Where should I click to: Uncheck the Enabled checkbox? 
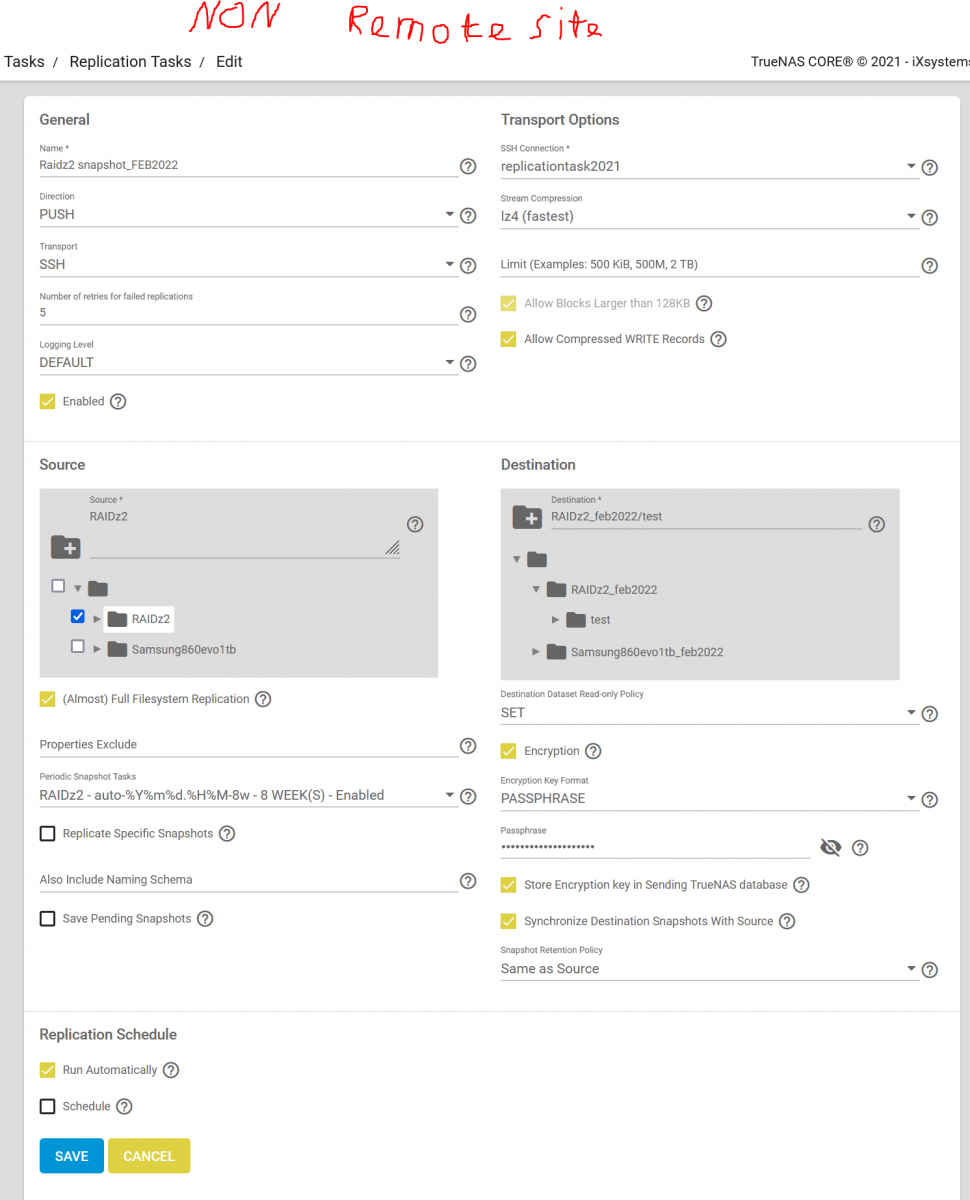pos(47,401)
